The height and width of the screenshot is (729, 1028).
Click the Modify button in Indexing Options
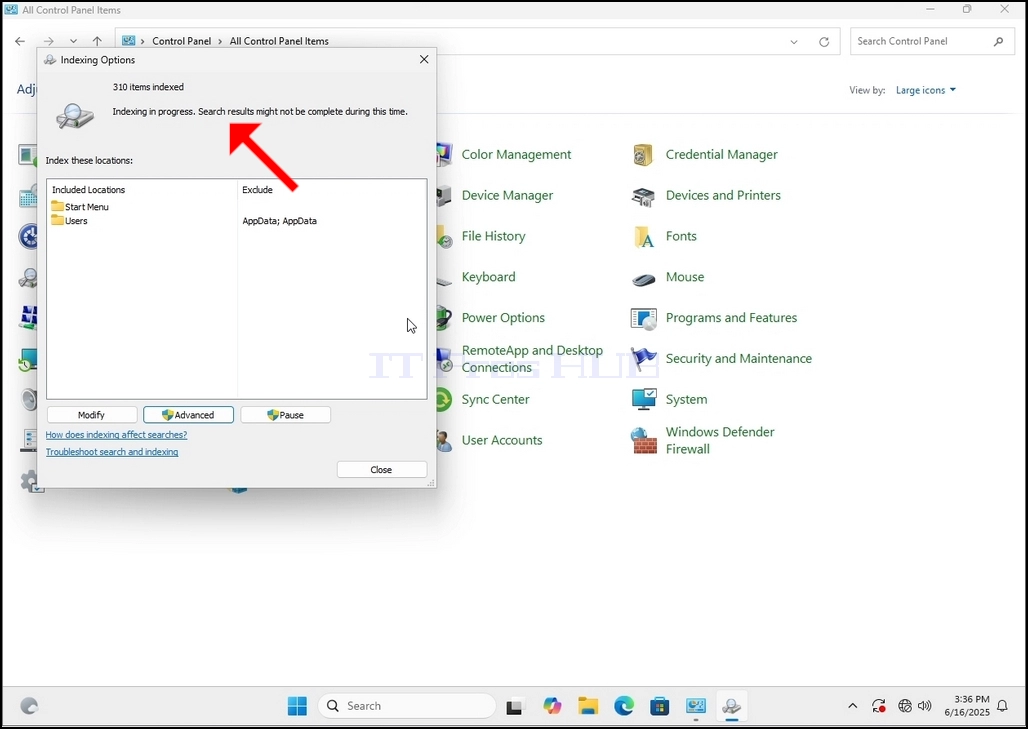click(92, 415)
